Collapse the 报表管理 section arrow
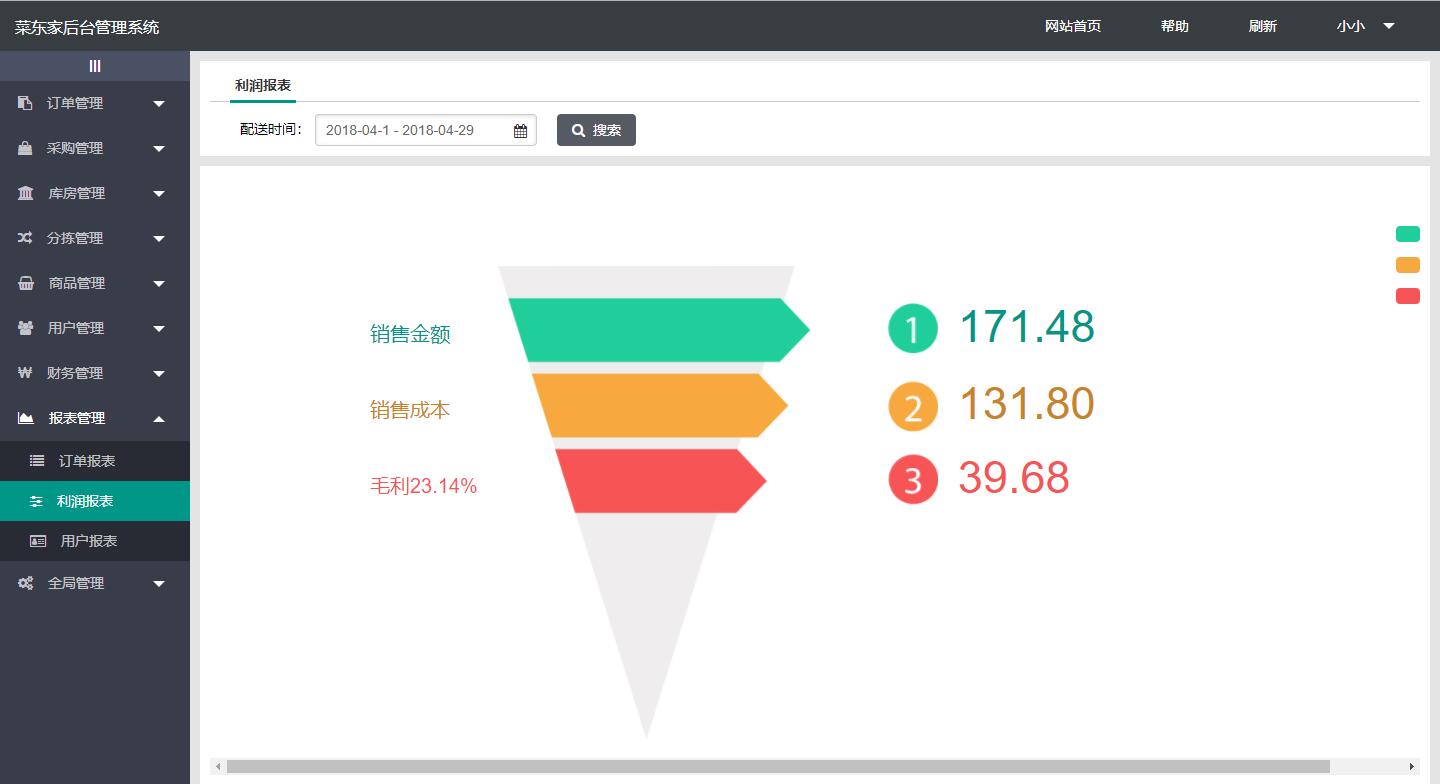 159,418
